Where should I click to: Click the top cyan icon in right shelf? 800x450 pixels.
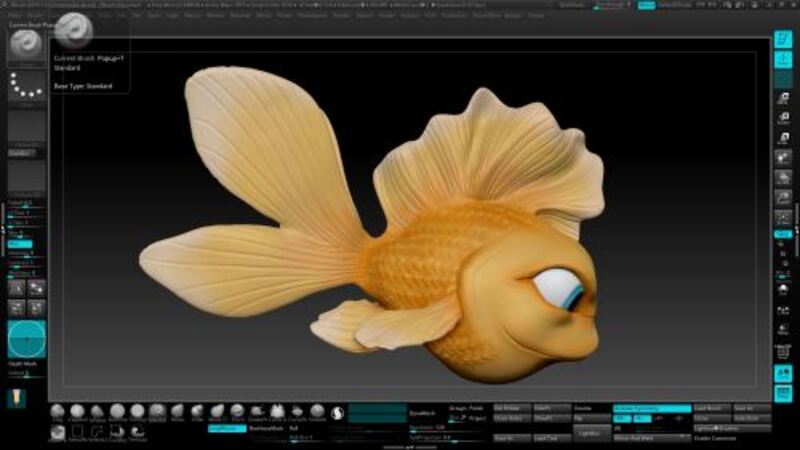pyautogui.click(x=783, y=39)
